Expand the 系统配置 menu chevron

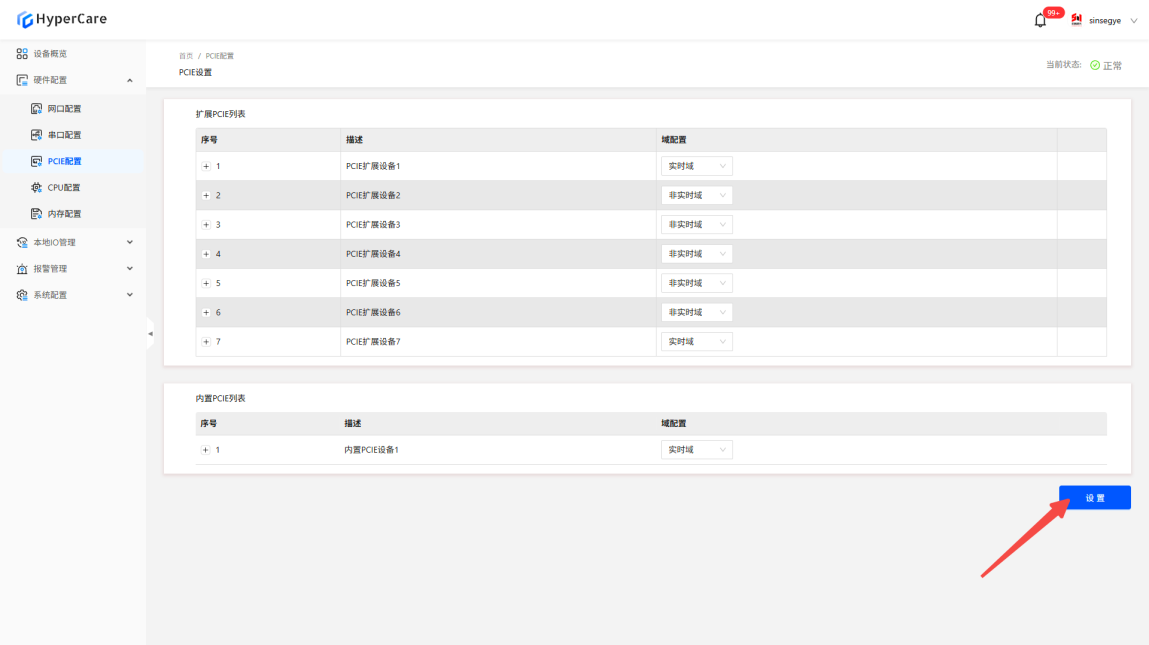tap(130, 295)
